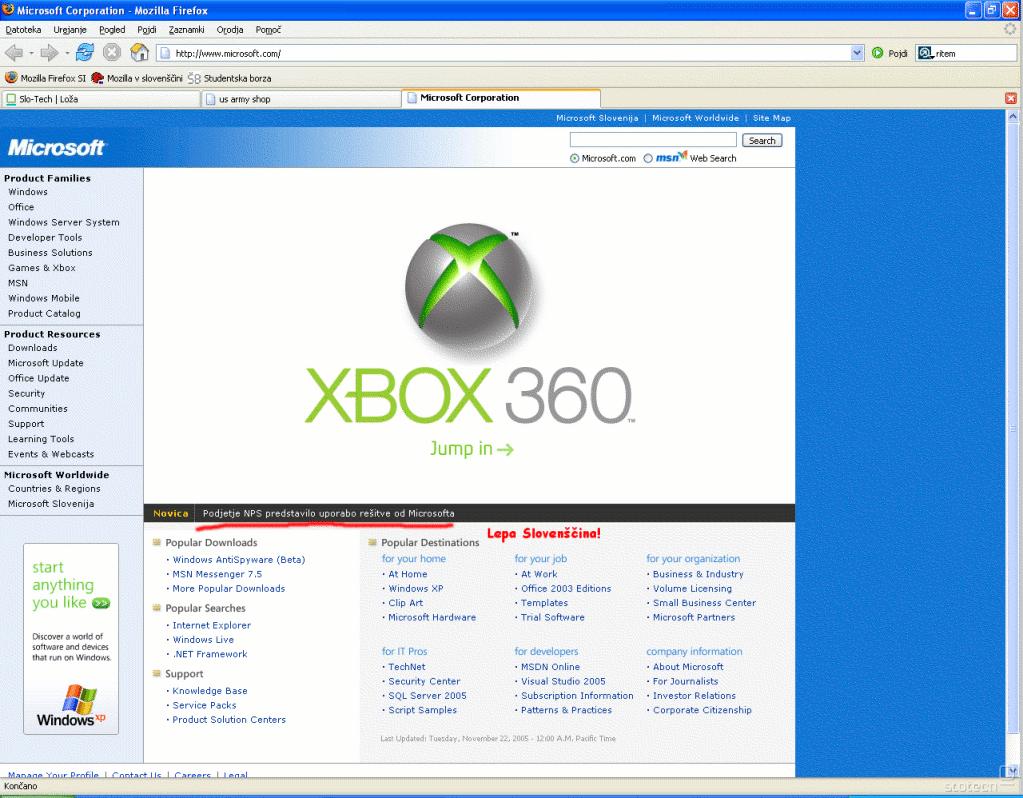Click the Microsoft logo in the header
Screen dimensions: 1023x798
[56, 147]
